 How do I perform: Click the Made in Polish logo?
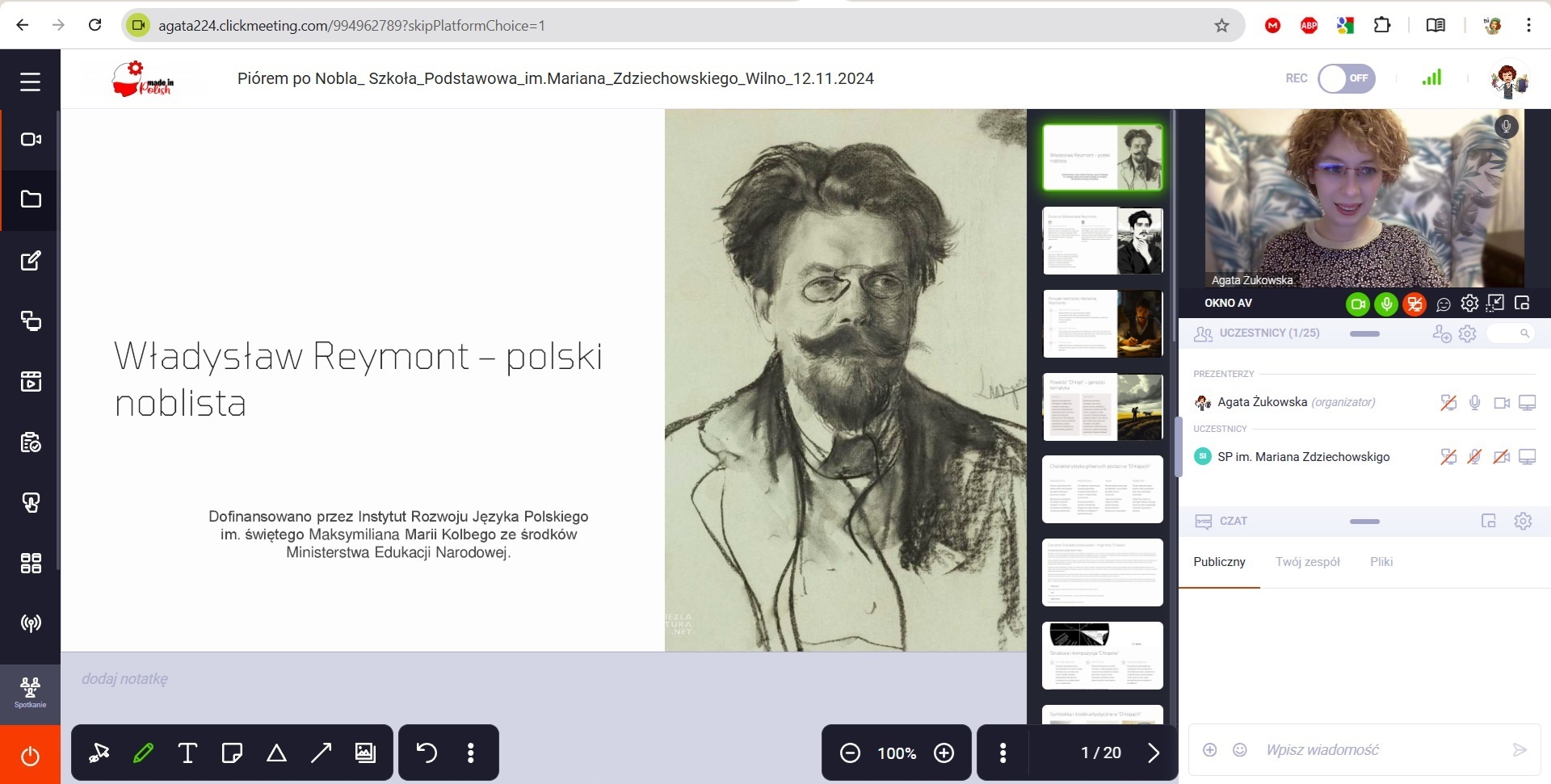click(142, 78)
